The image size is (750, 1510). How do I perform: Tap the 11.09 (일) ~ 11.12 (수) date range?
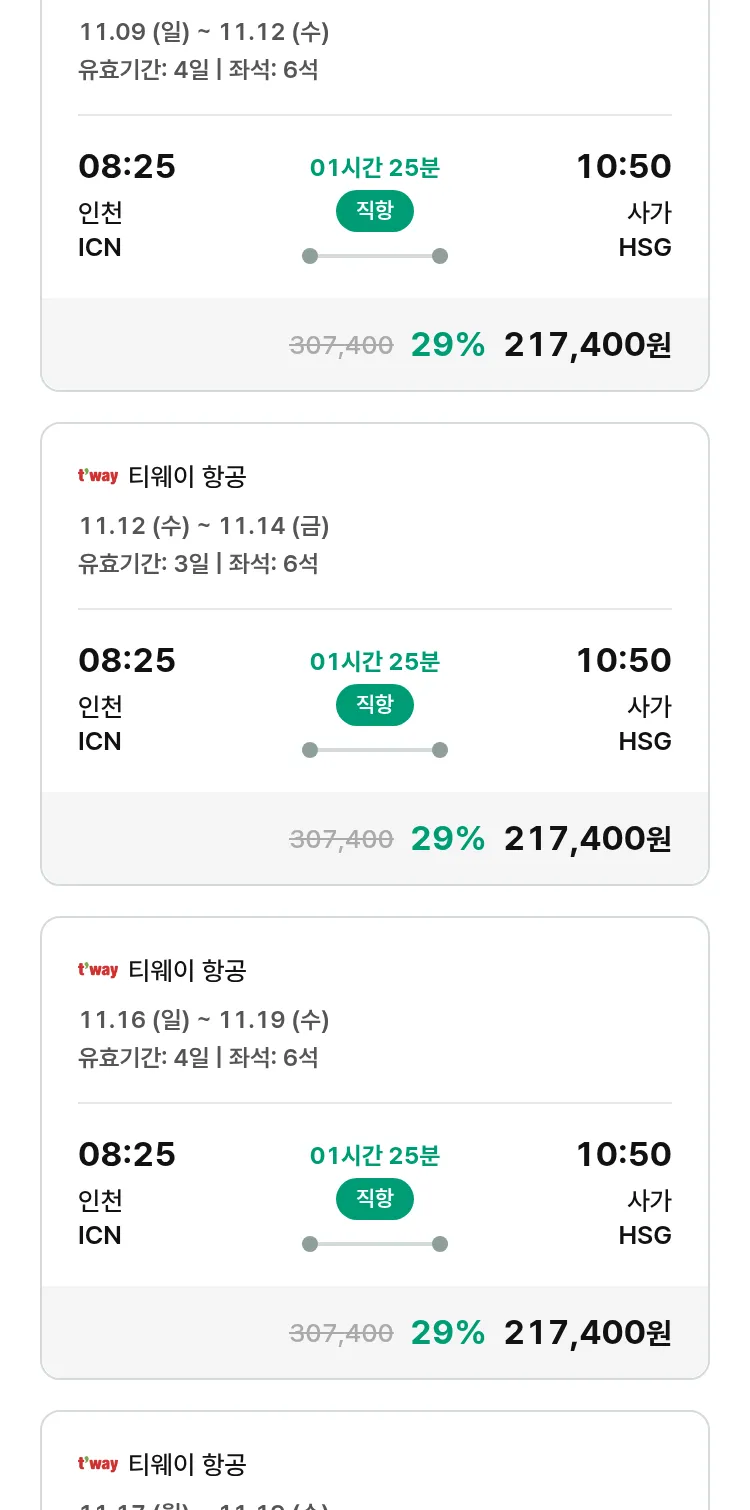tap(204, 32)
